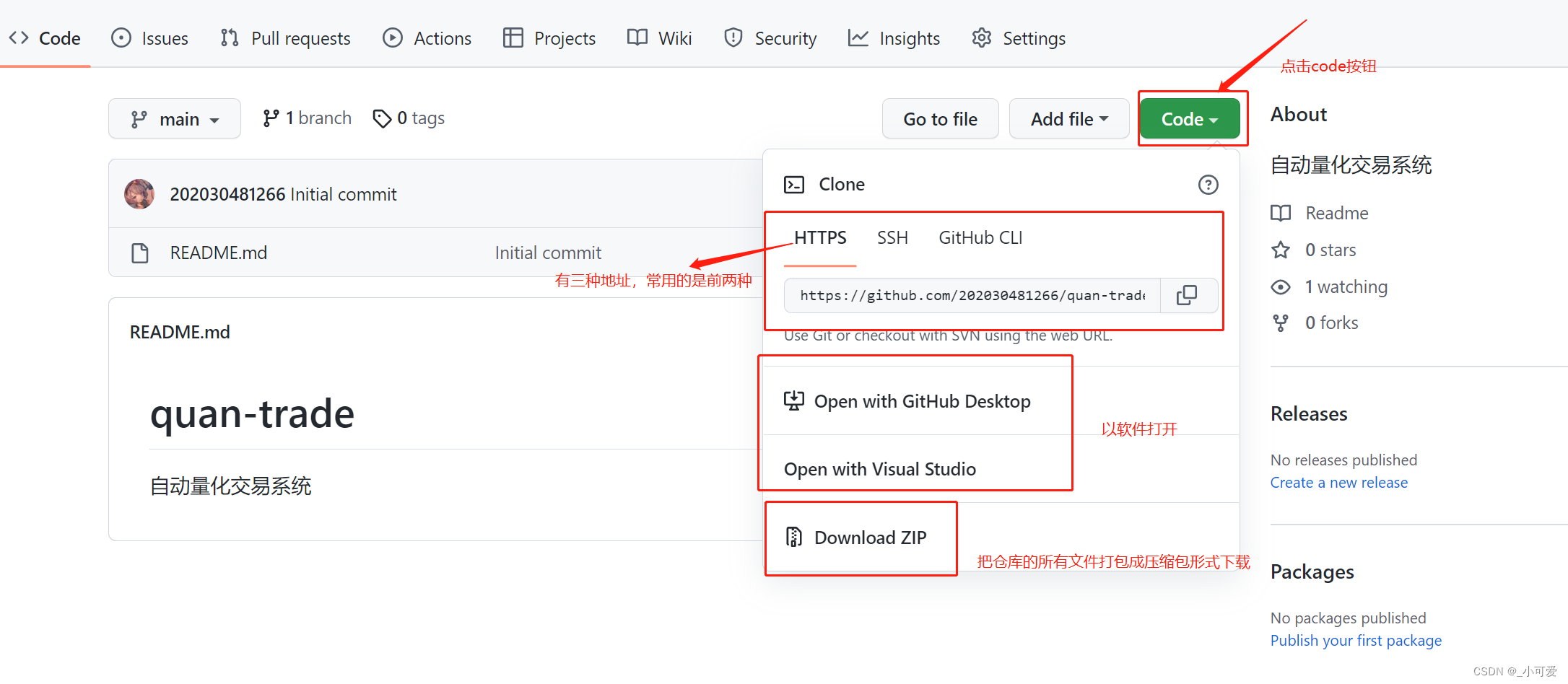Click the tag icon next to 0 tags
This screenshot has width=1568, height=684.
point(382,118)
